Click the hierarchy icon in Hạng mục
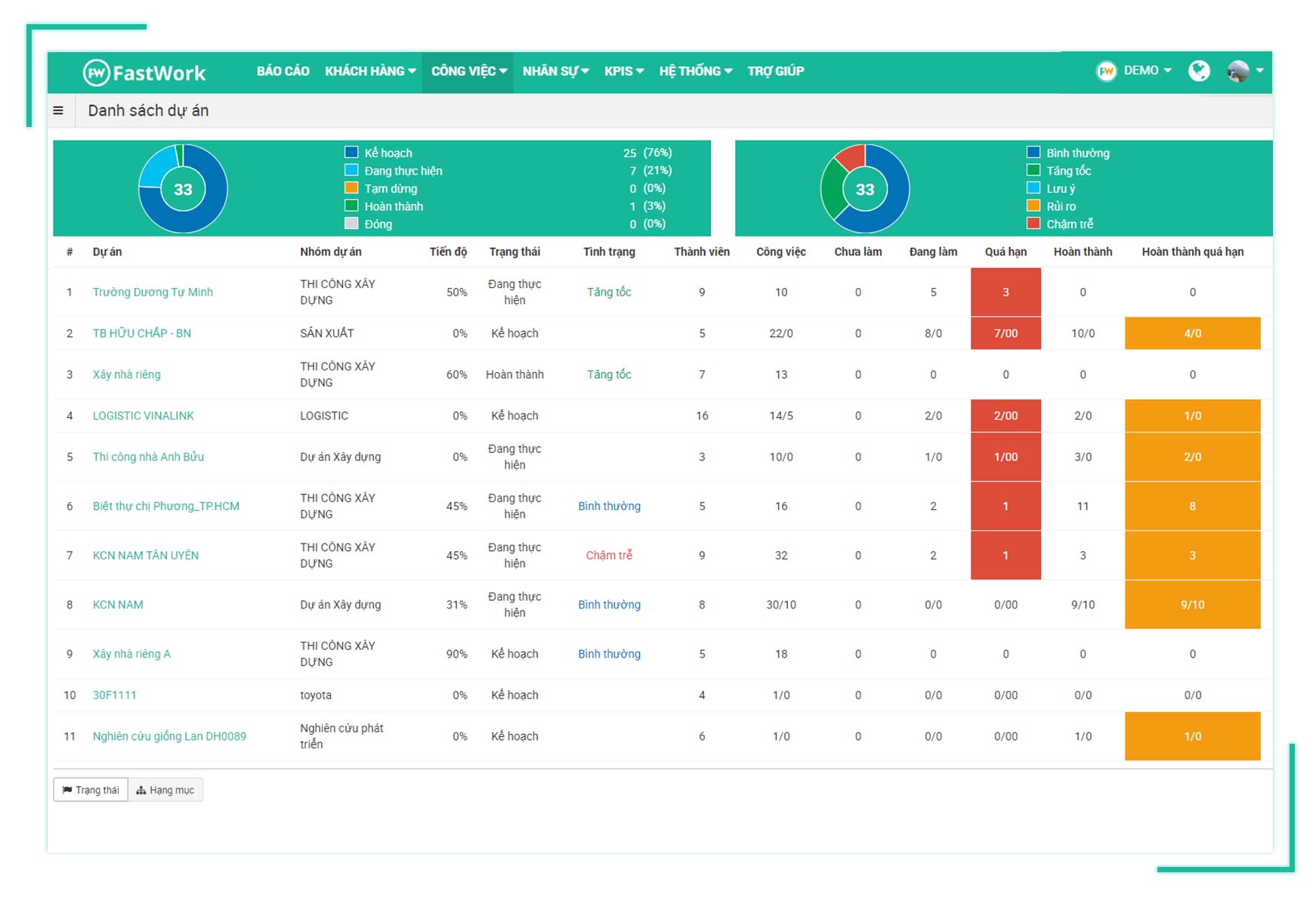The image size is (1316, 904). [x=141, y=790]
